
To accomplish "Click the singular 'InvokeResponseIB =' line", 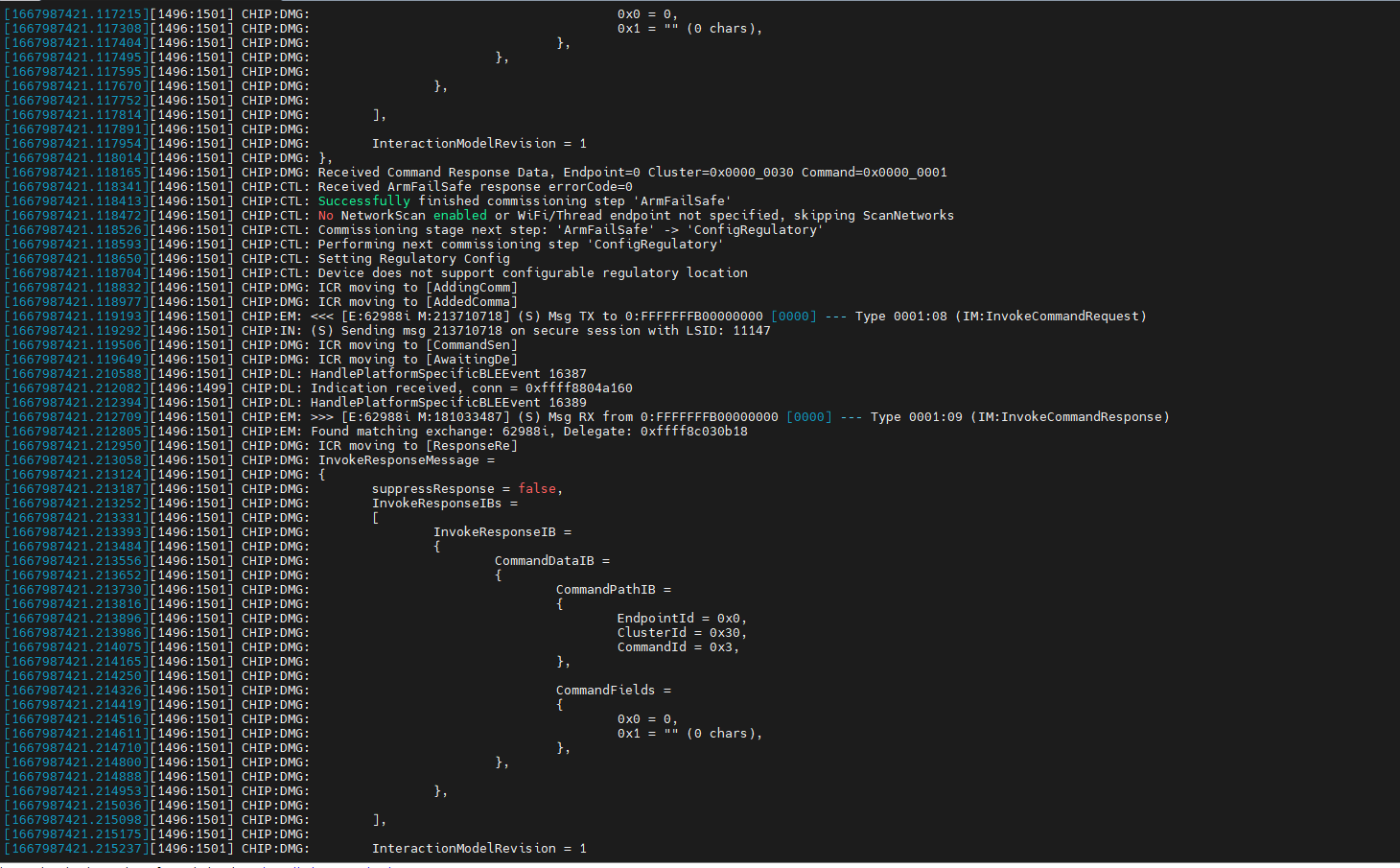I will click(x=502, y=532).
